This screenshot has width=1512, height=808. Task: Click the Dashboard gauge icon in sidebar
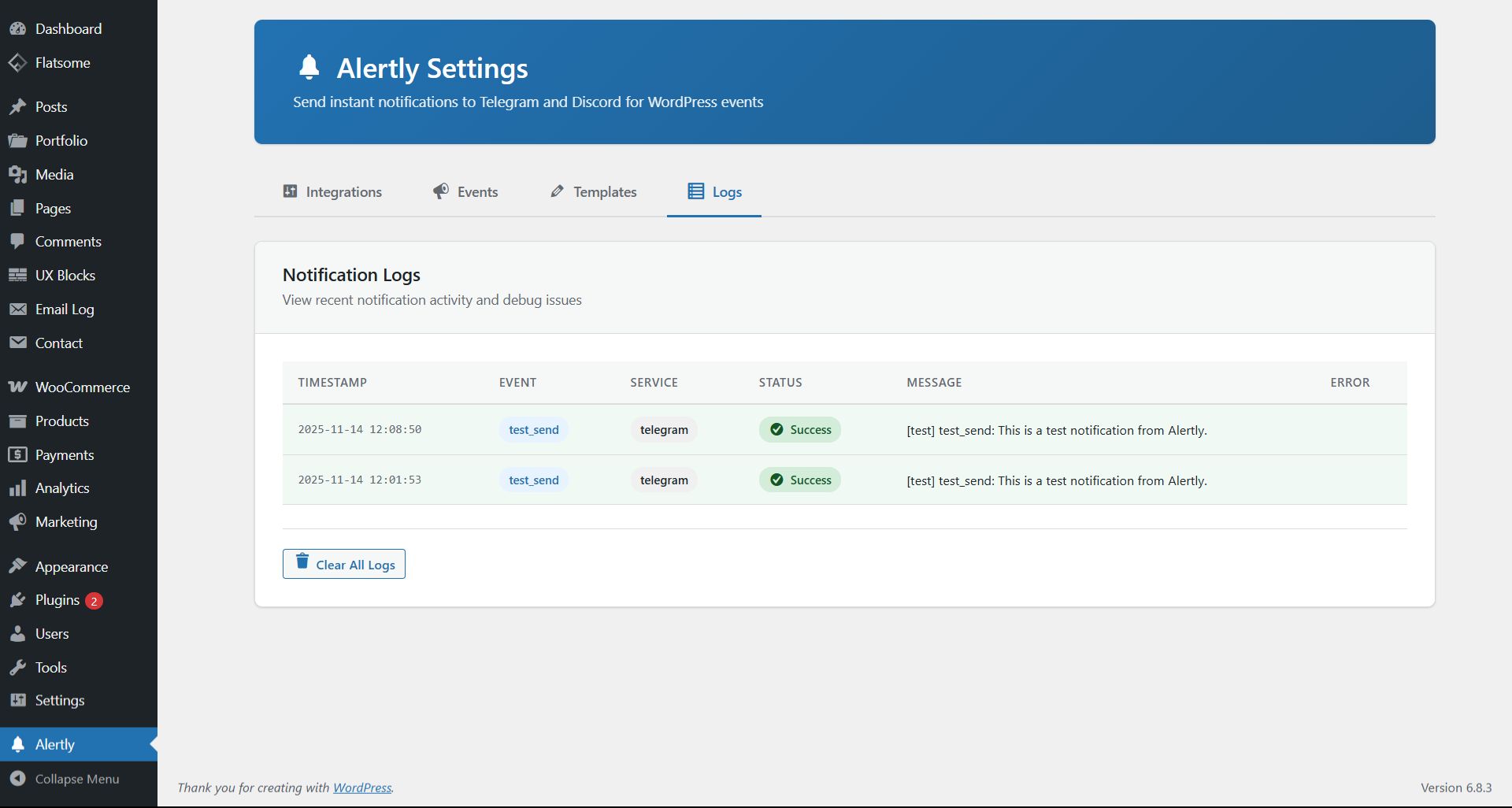click(x=17, y=29)
